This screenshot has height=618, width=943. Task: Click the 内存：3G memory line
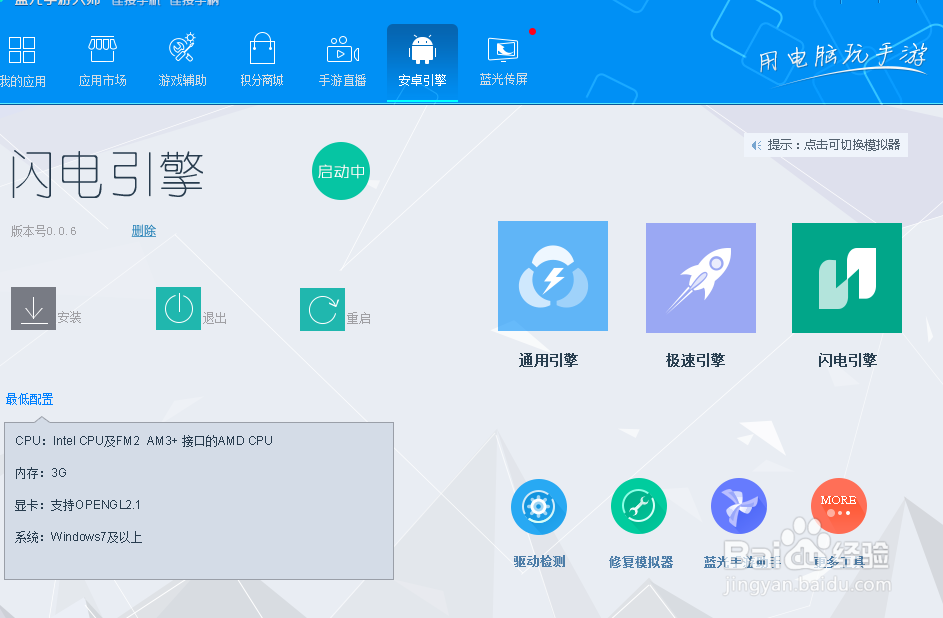pyautogui.click(x=40, y=473)
